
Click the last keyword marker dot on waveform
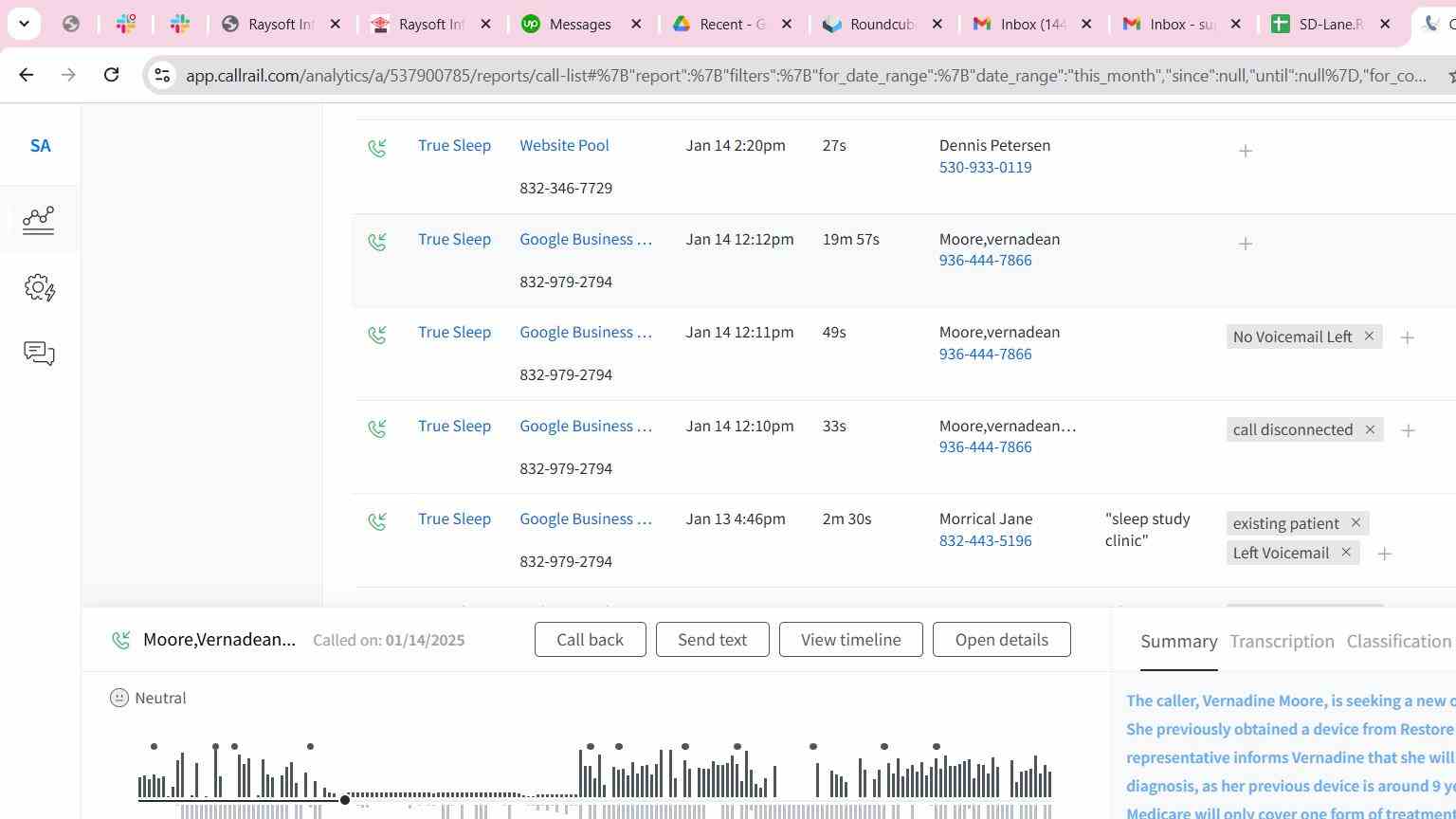point(937,747)
